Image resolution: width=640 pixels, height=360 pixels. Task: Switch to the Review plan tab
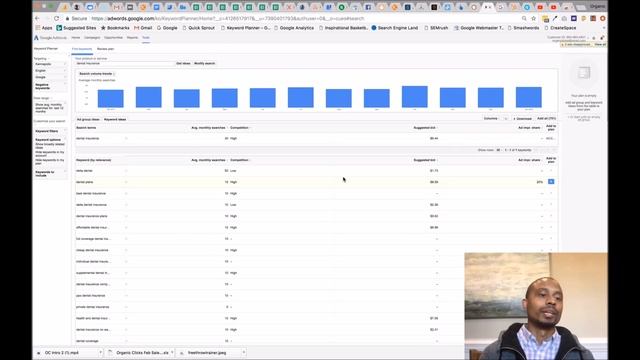105,49
